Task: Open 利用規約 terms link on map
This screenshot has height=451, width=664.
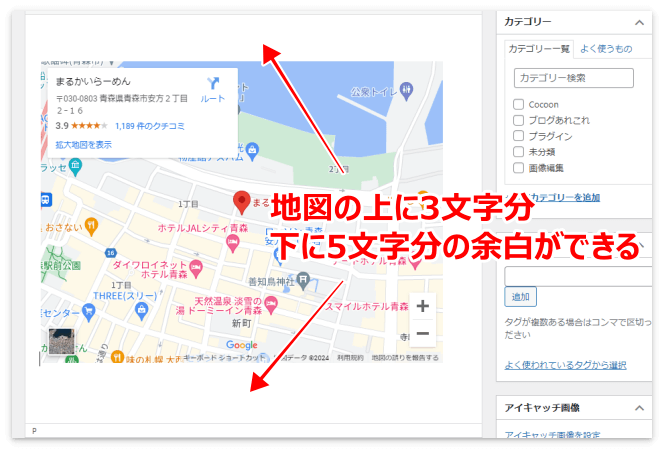Action: point(350,358)
